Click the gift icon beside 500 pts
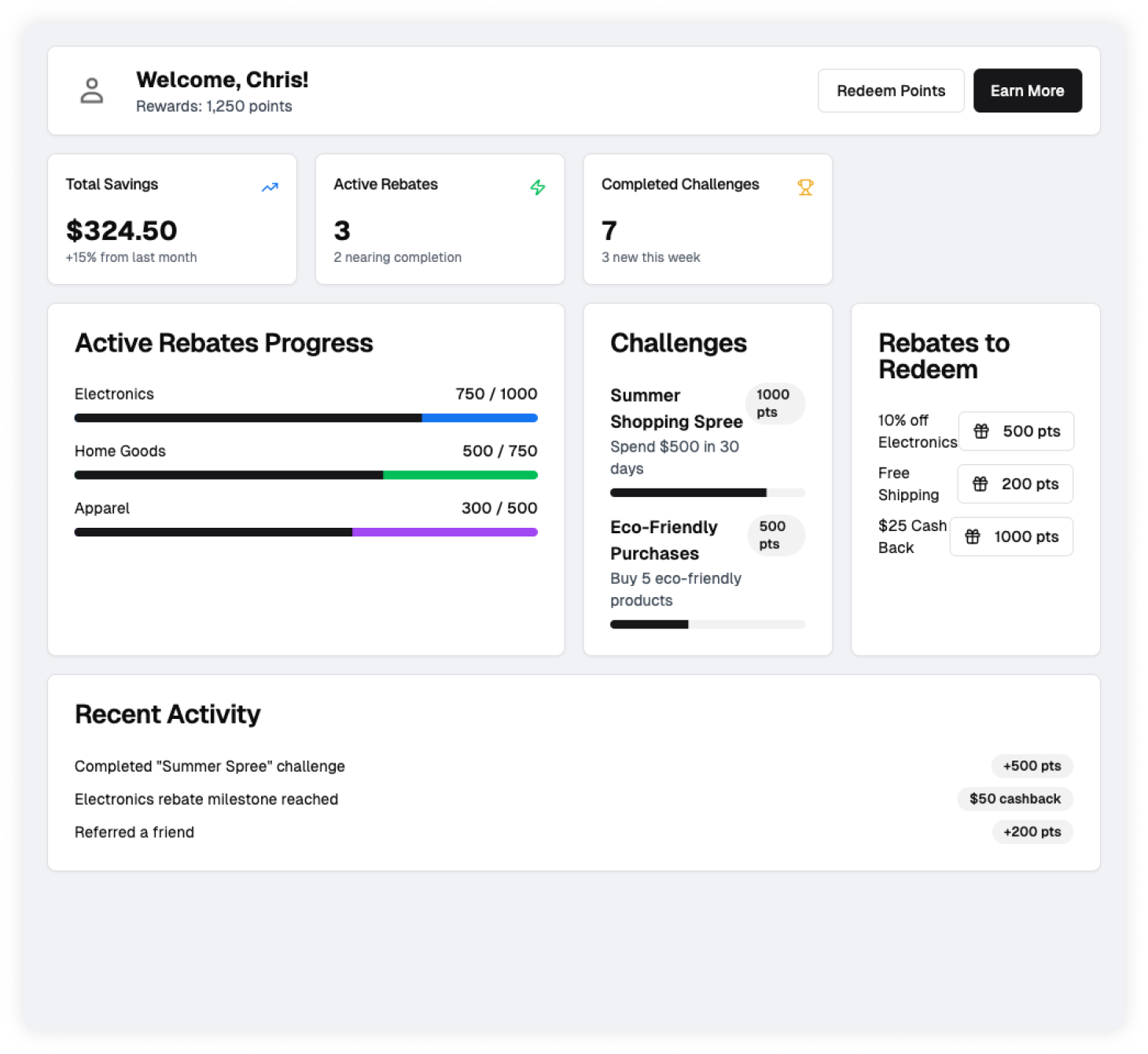This screenshot has height=1054, width=1148. (x=981, y=431)
